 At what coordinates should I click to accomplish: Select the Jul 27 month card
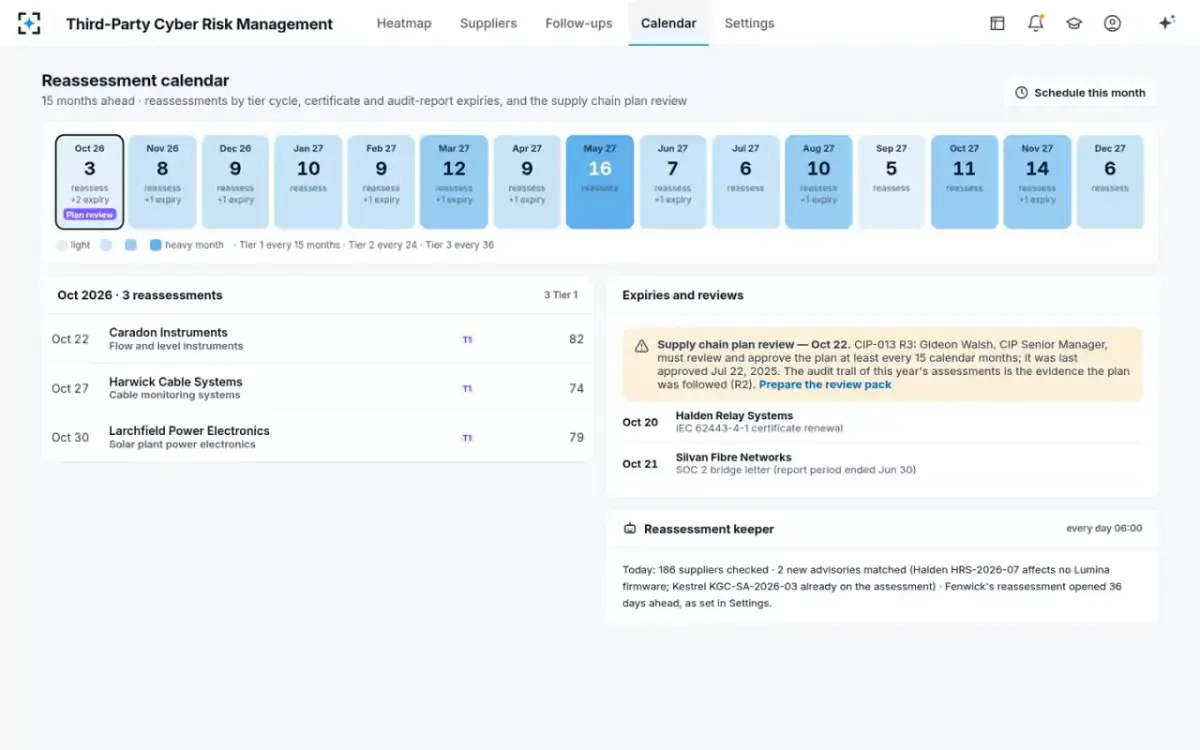click(746, 182)
